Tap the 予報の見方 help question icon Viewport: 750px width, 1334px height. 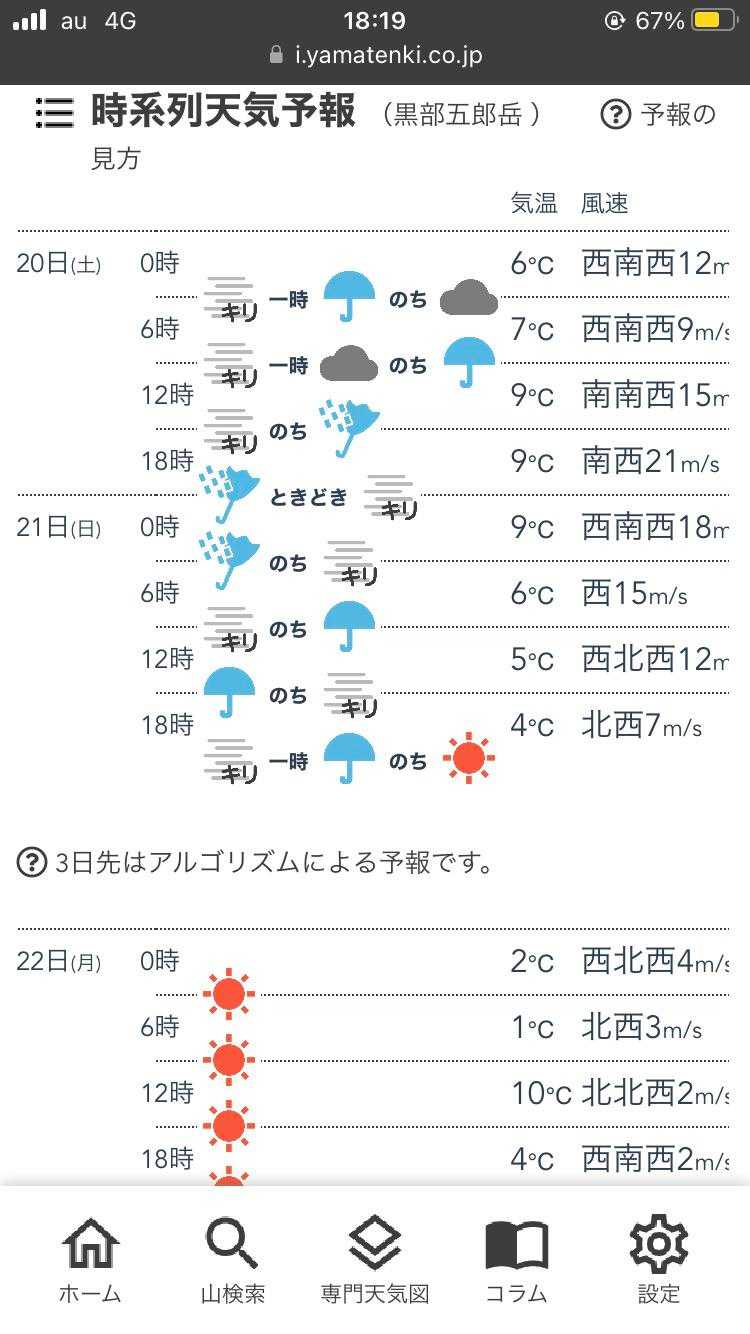(616, 114)
